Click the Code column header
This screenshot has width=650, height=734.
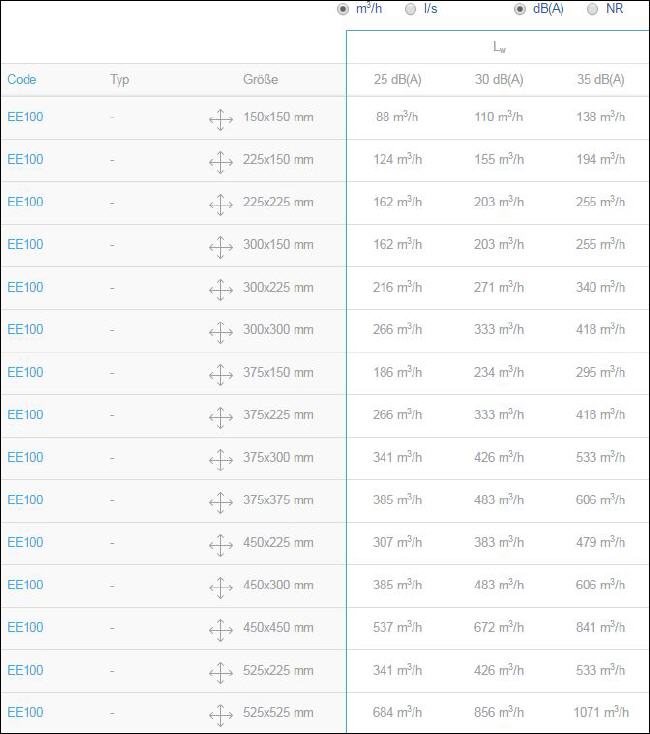tap(22, 79)
